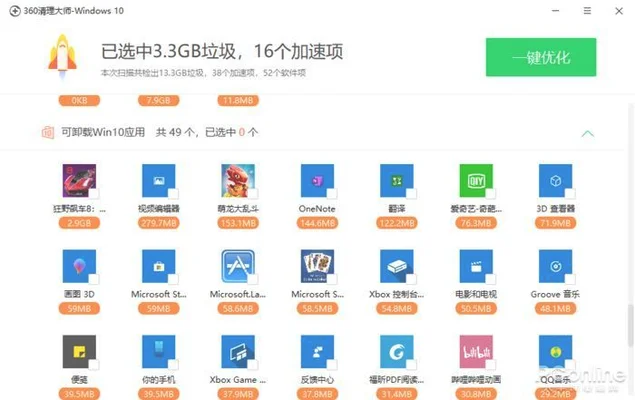This screenshot has height=400, width=635.
Task: Click the 360清理大师 logo in title bar
Action: coord(15,11)
